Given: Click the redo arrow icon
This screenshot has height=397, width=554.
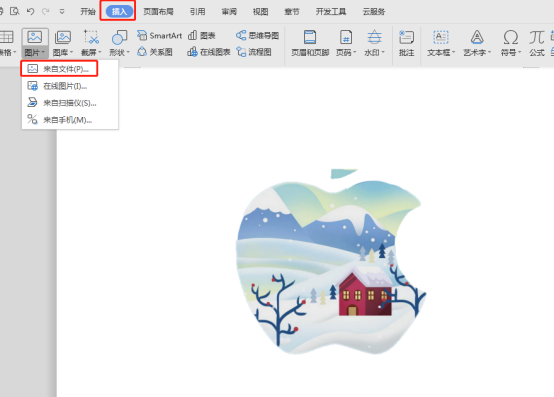Looking at the screenshot, I should 46,11.
